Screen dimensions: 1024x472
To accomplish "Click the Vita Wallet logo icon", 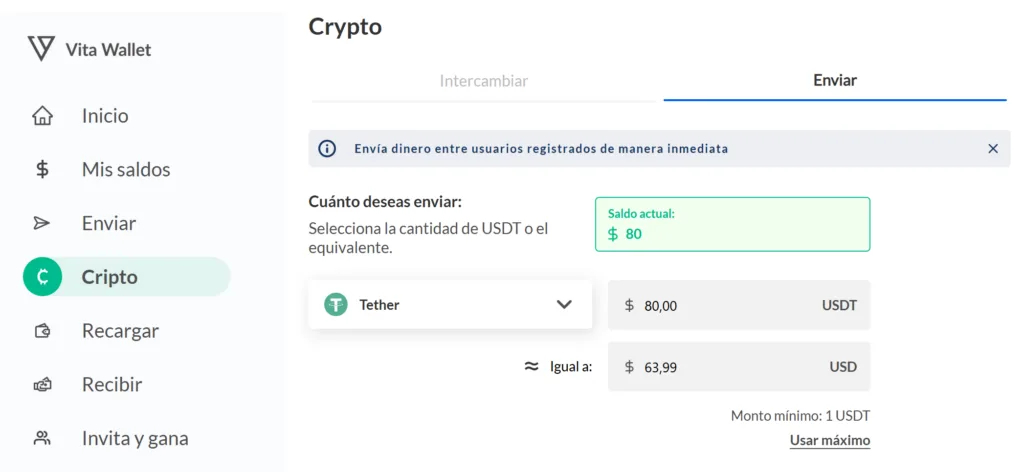I will point(41,48).
